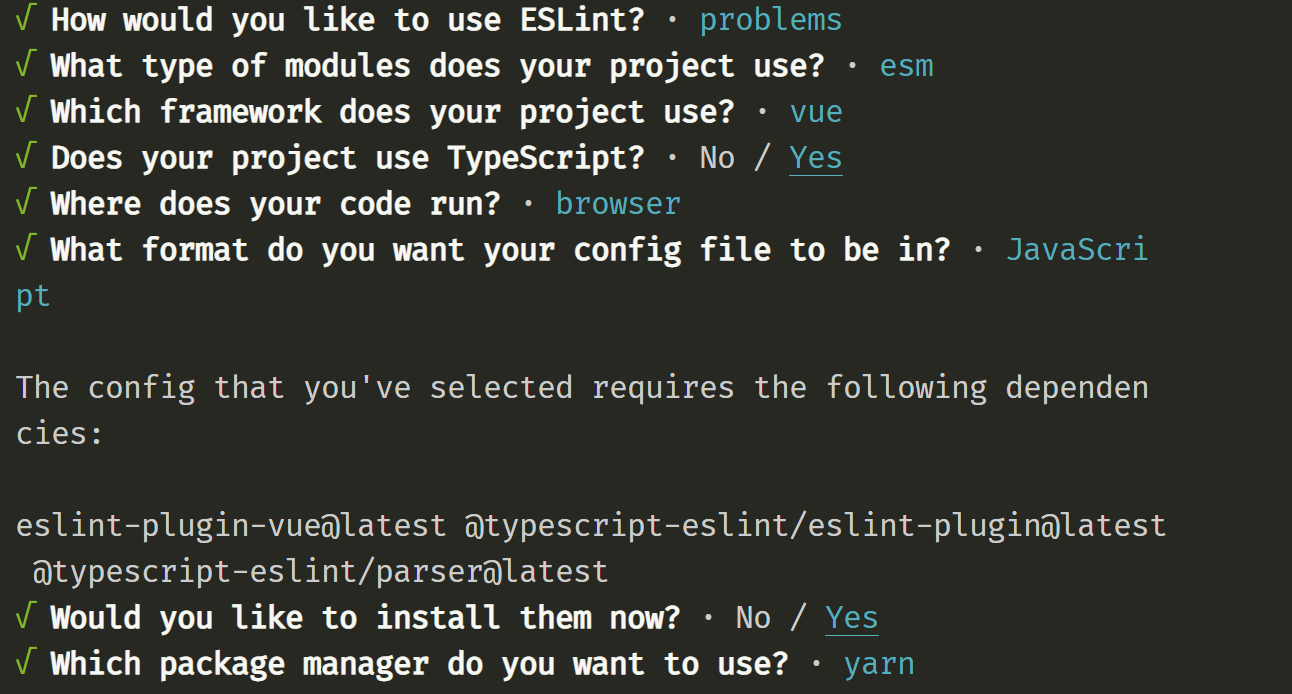Click the @typescript-eslint/parser@latest package name

[320, 572]
